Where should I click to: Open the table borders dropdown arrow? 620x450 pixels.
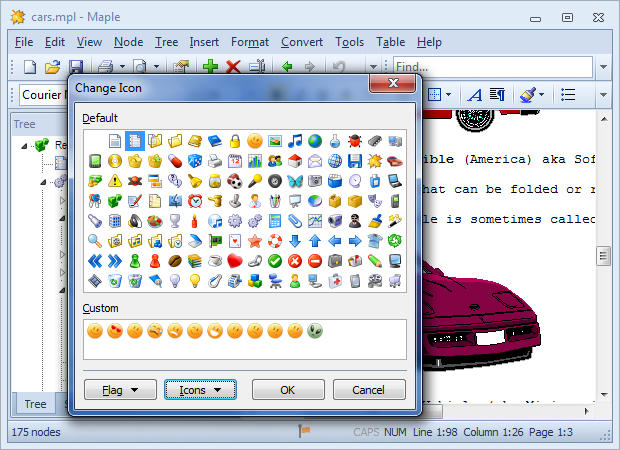coord(448,95)
